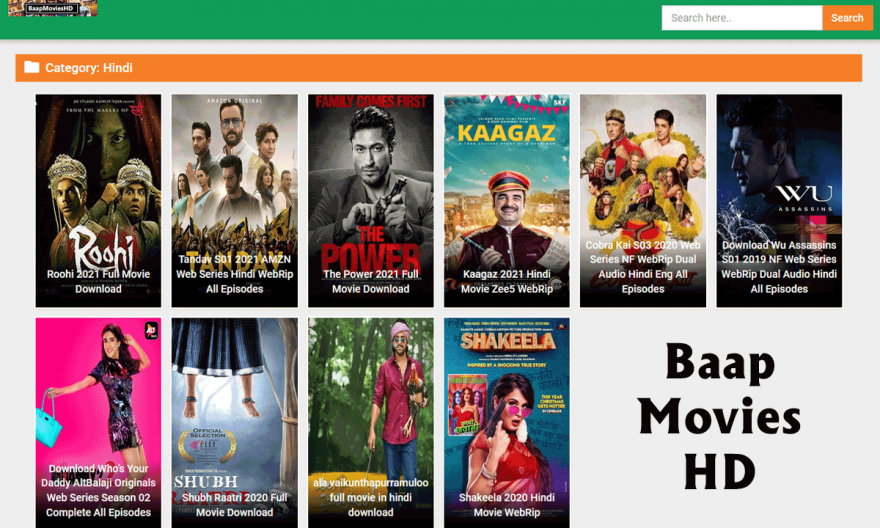This screenshot has width=880, height=528.
Task: Open Cobra Kai S03 2020 title link
Action: [x=643, y=267]
